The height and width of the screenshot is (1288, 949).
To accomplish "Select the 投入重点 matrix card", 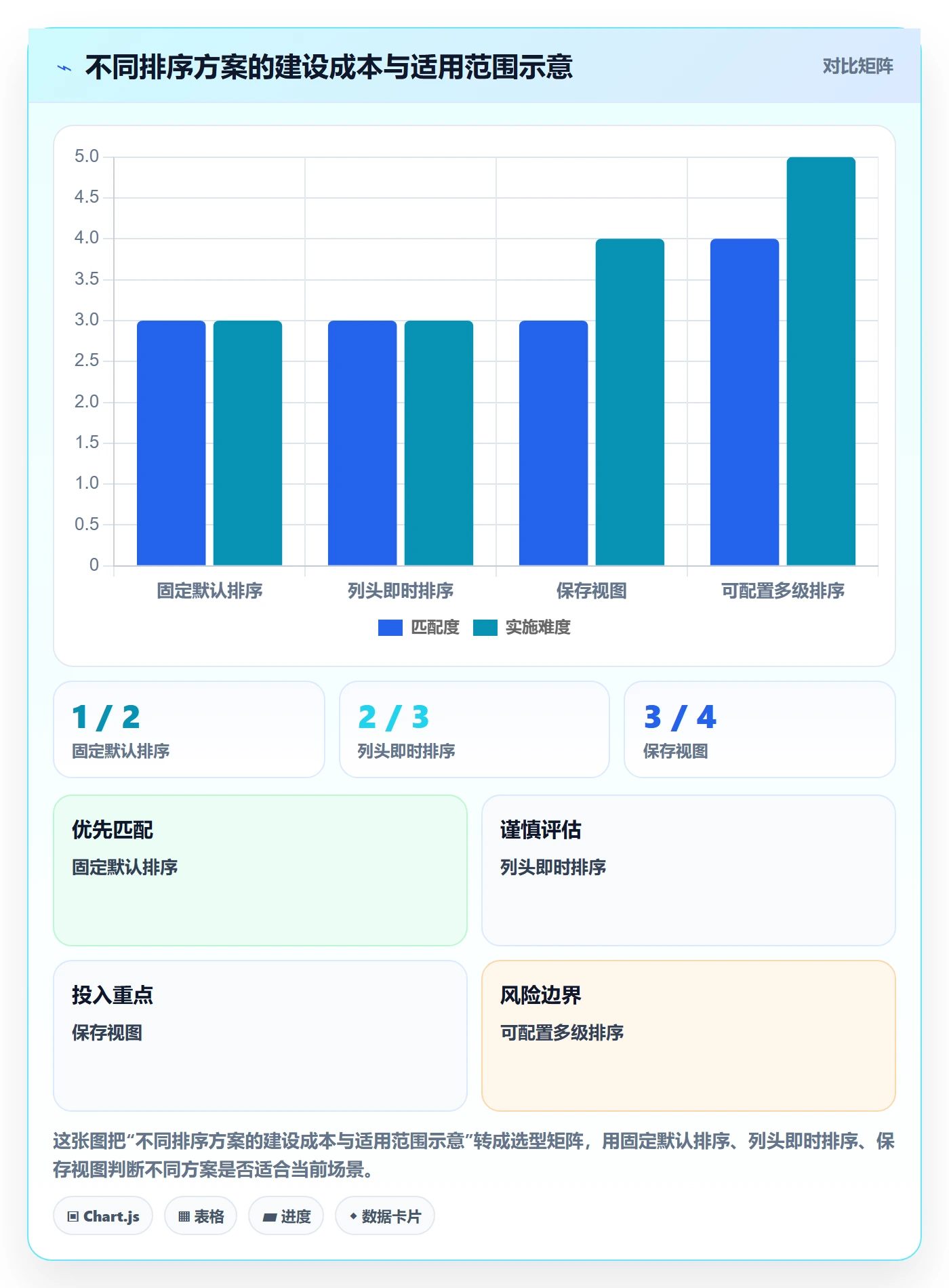I will pos(260,1036).
